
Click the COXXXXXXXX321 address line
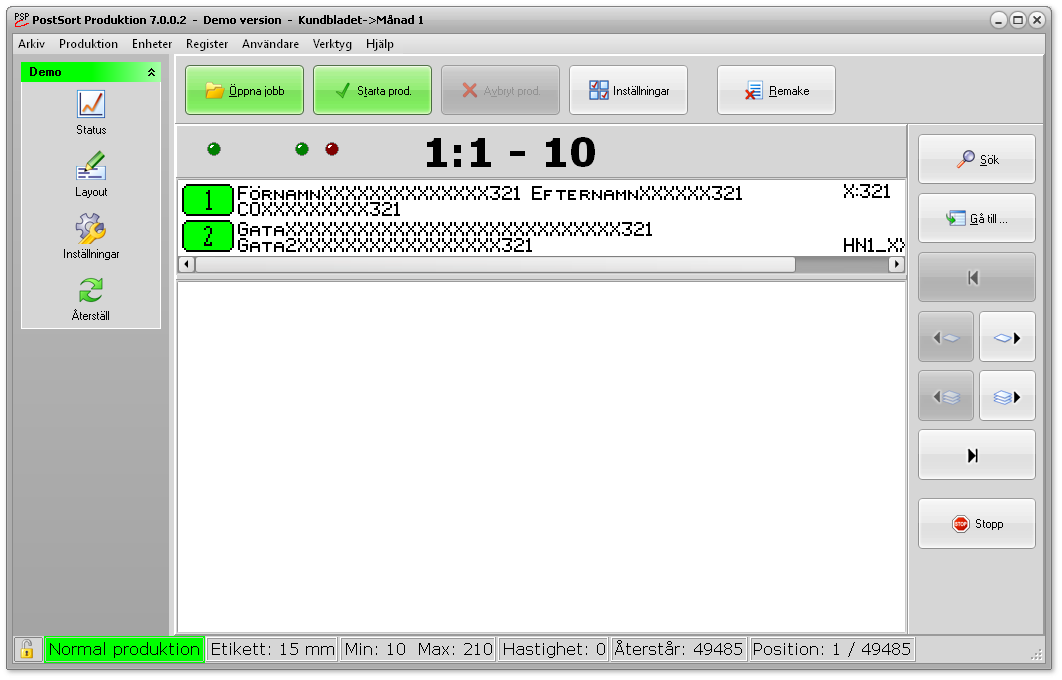click(319, 209)
